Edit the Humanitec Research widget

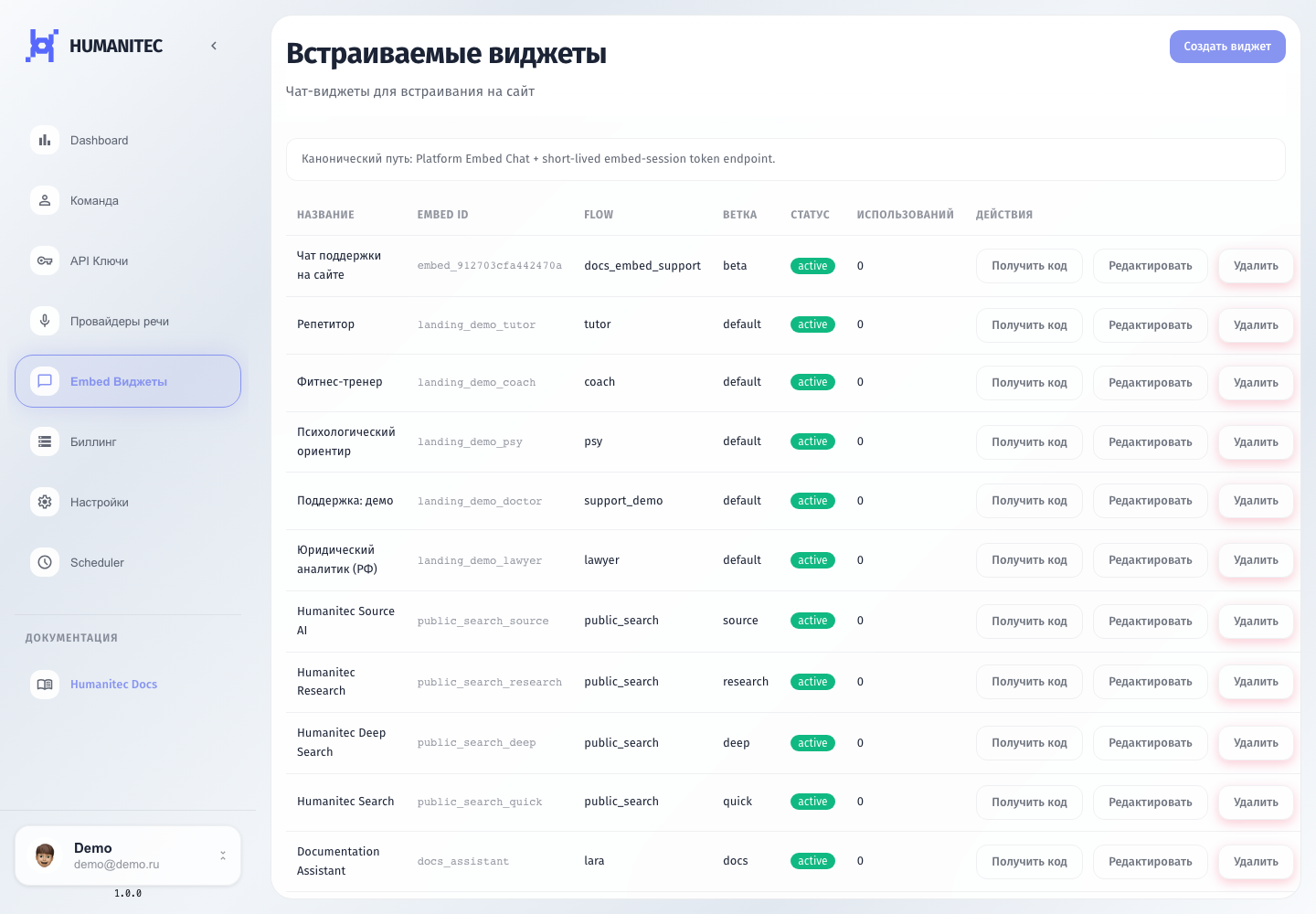[x=1150, y=682]
